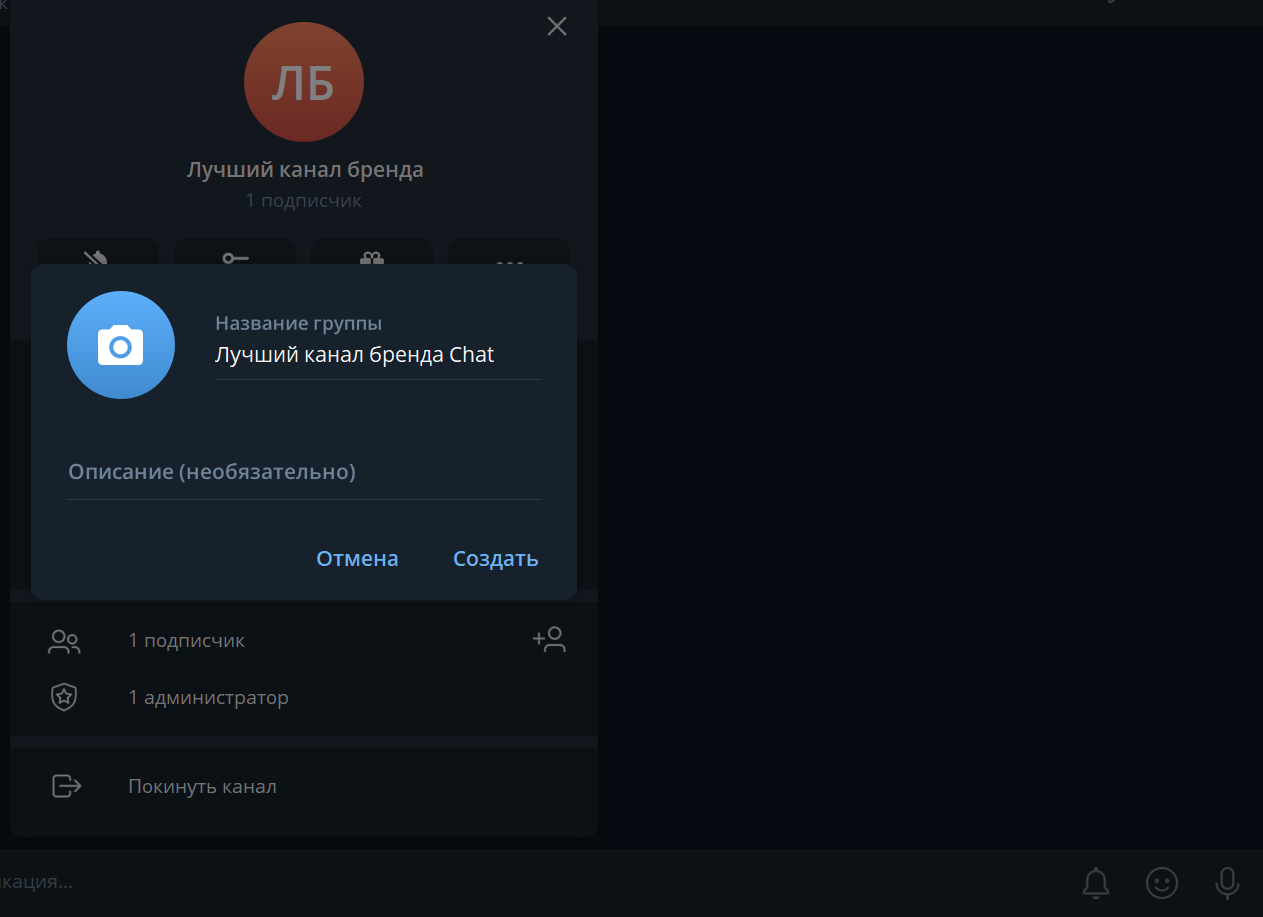Click the leave channel exit icon
The height and width of the screenshot is (917, 1263).
tap(65, 786)
